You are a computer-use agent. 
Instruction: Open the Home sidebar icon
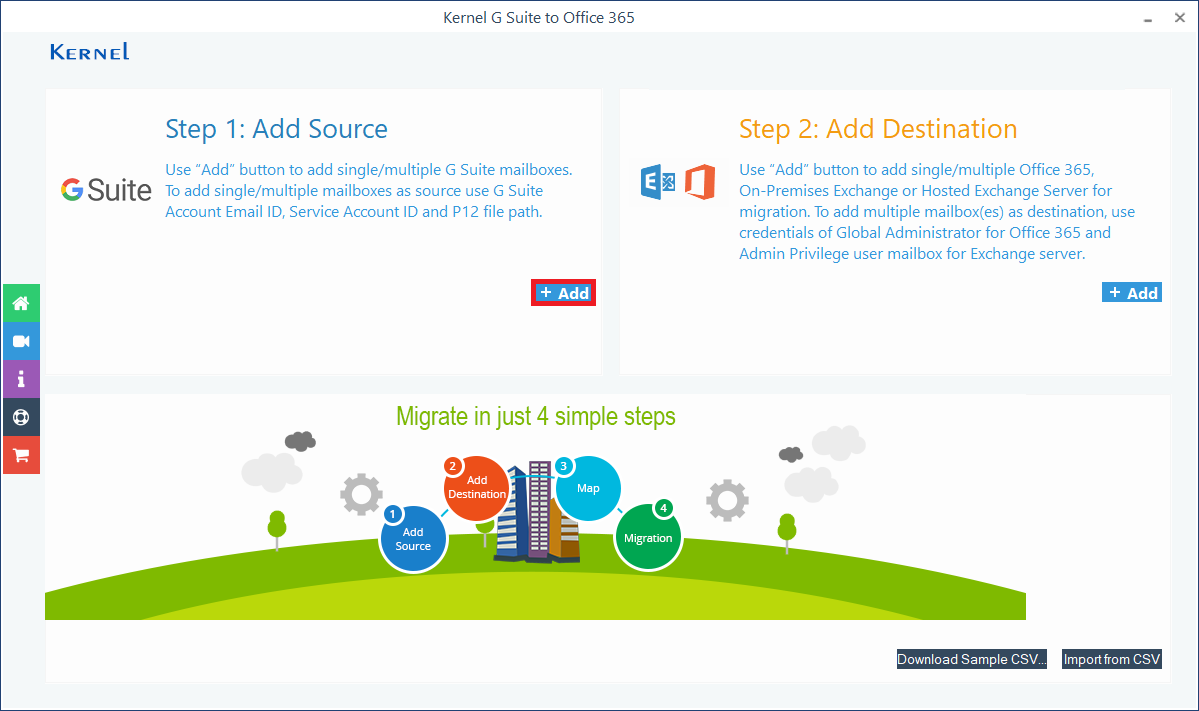coord(21,303)
